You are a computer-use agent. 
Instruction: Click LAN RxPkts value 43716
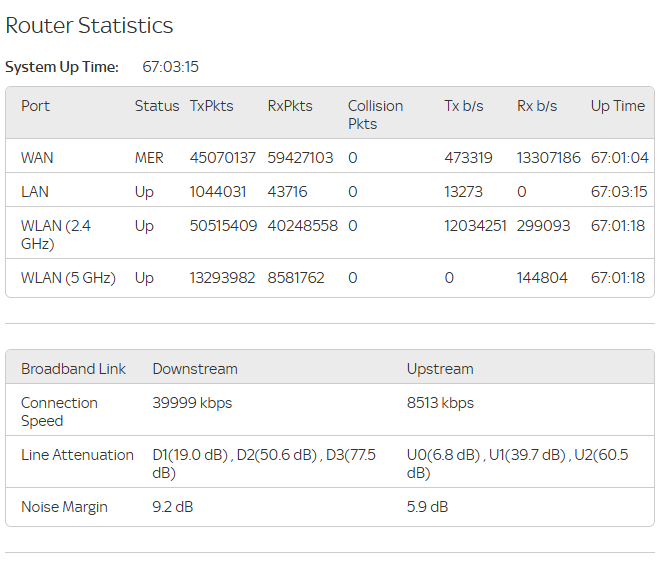(x=287, y=192)
